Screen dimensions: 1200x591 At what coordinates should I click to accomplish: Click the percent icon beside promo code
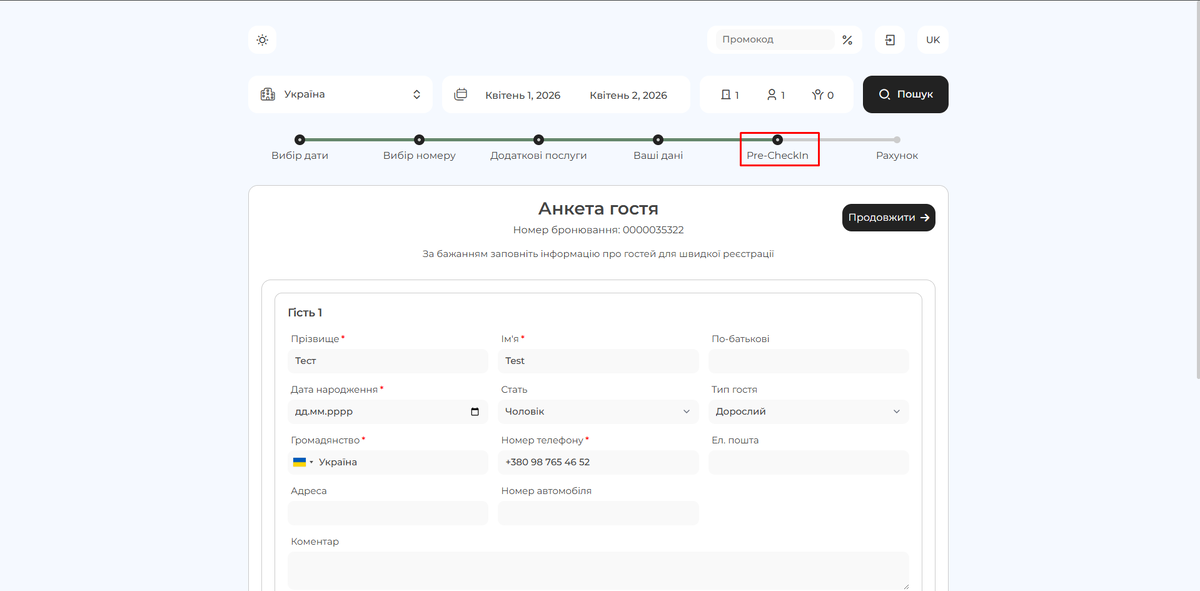point(847,40)
